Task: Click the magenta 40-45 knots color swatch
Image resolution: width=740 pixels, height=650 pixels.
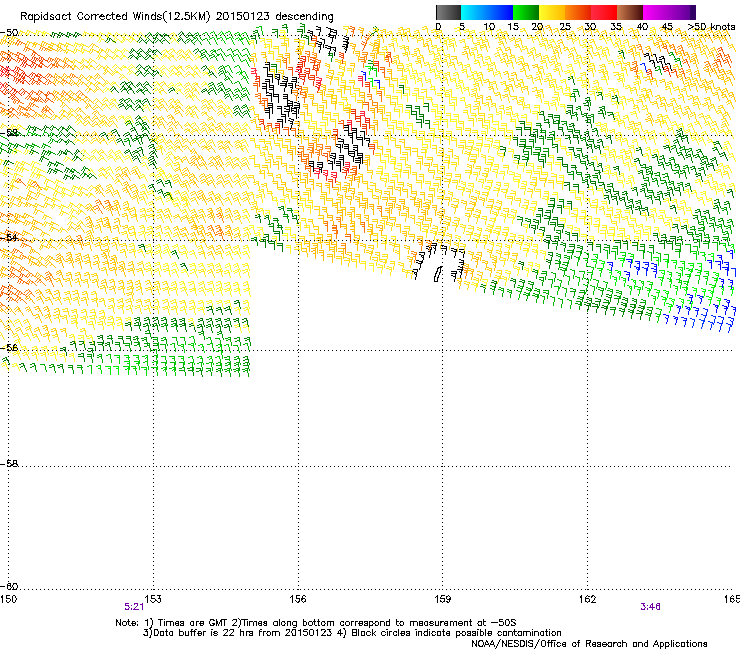Action: click(656, 12)
